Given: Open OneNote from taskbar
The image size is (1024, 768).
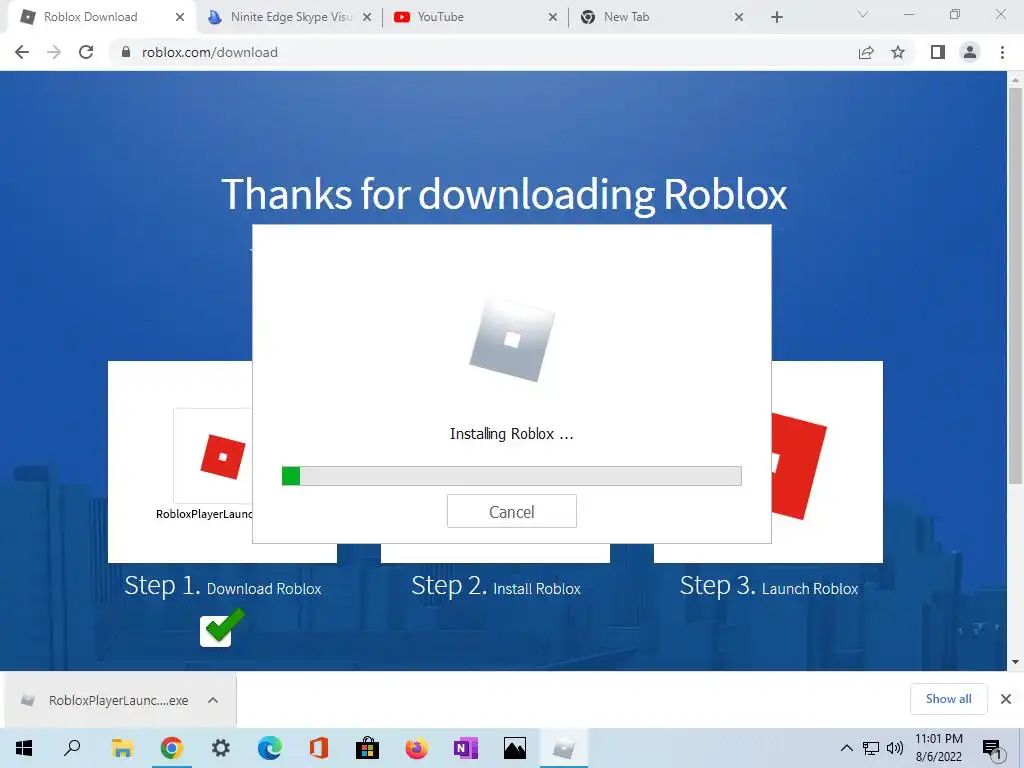Looking at the screenshot, I should coord(466,748).
